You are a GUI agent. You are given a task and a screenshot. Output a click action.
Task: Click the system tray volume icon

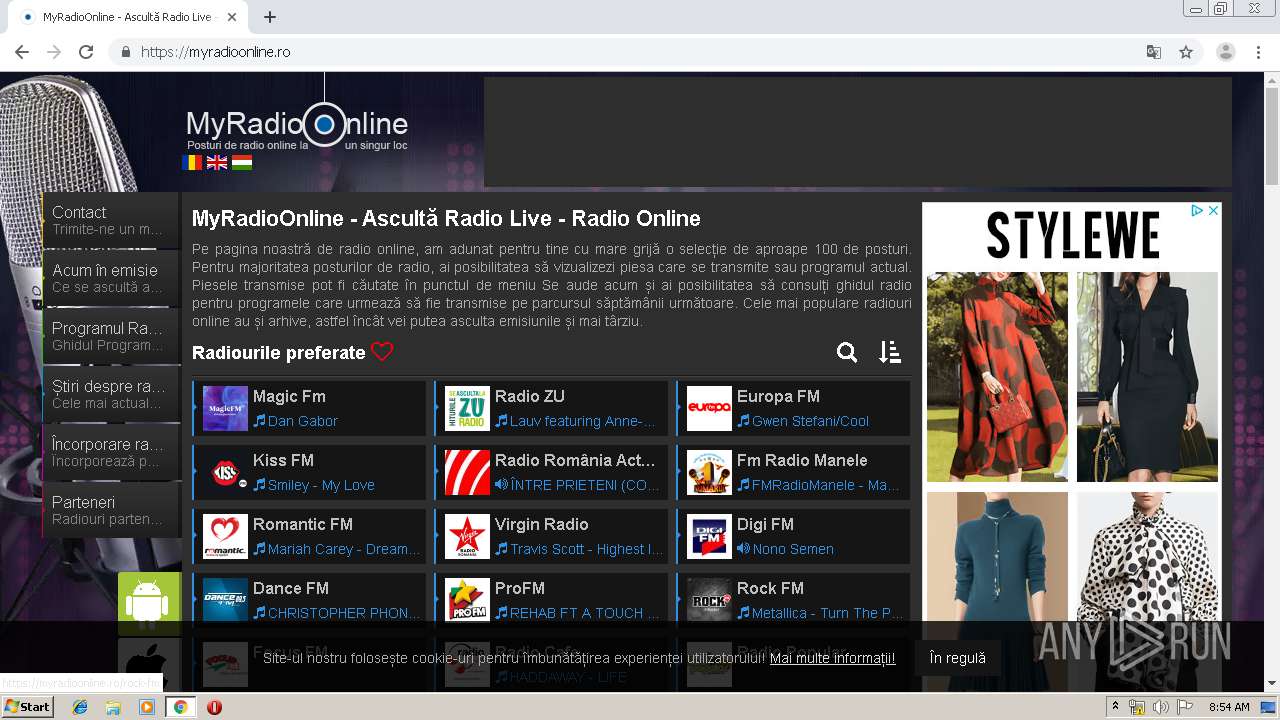coord(1160,707)
